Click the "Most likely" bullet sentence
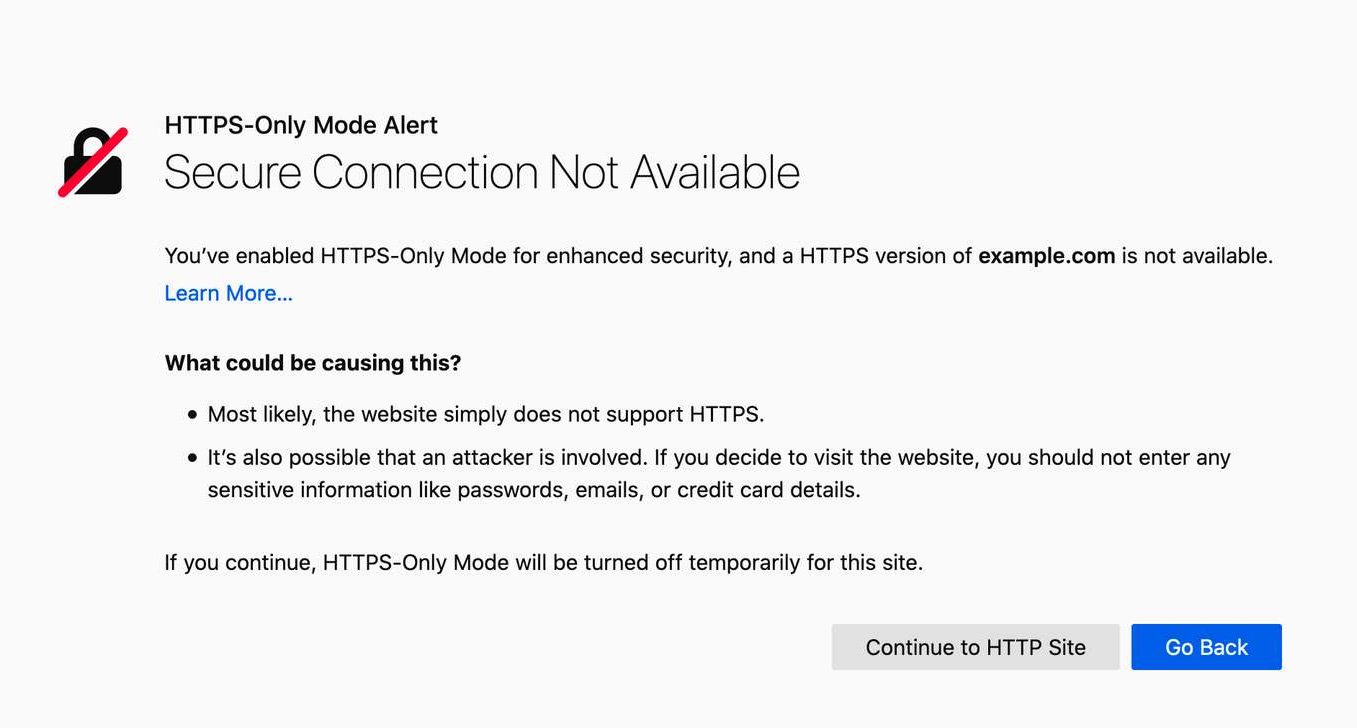1357x728 pixels. 485,414
